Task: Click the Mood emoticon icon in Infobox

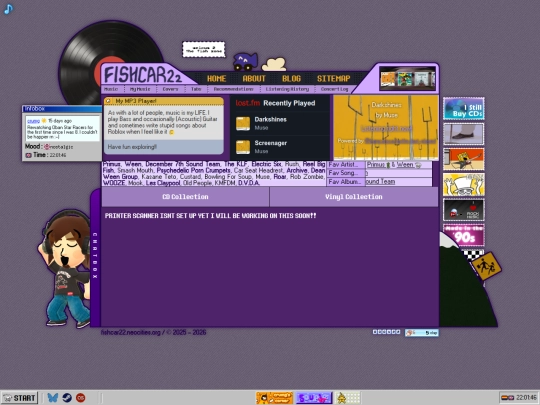Action: coord(47,147)
